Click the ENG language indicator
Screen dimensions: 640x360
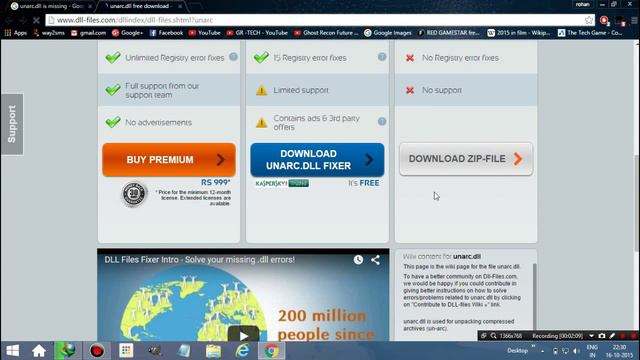coord(592,347)
